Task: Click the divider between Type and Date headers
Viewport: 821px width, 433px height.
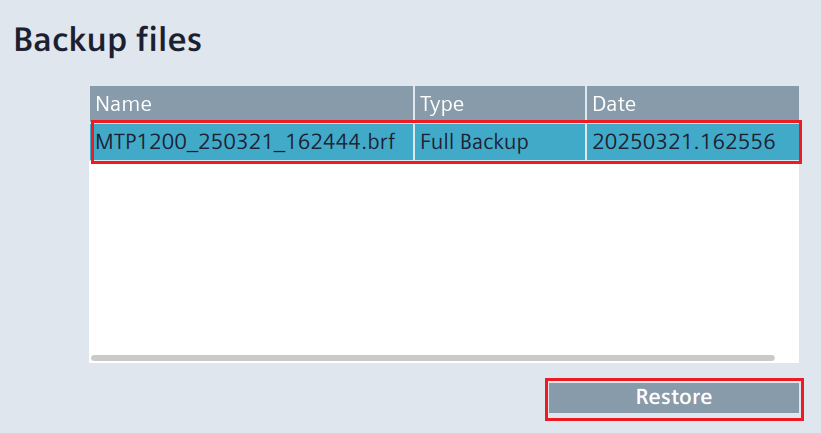Action: (586, 103)
